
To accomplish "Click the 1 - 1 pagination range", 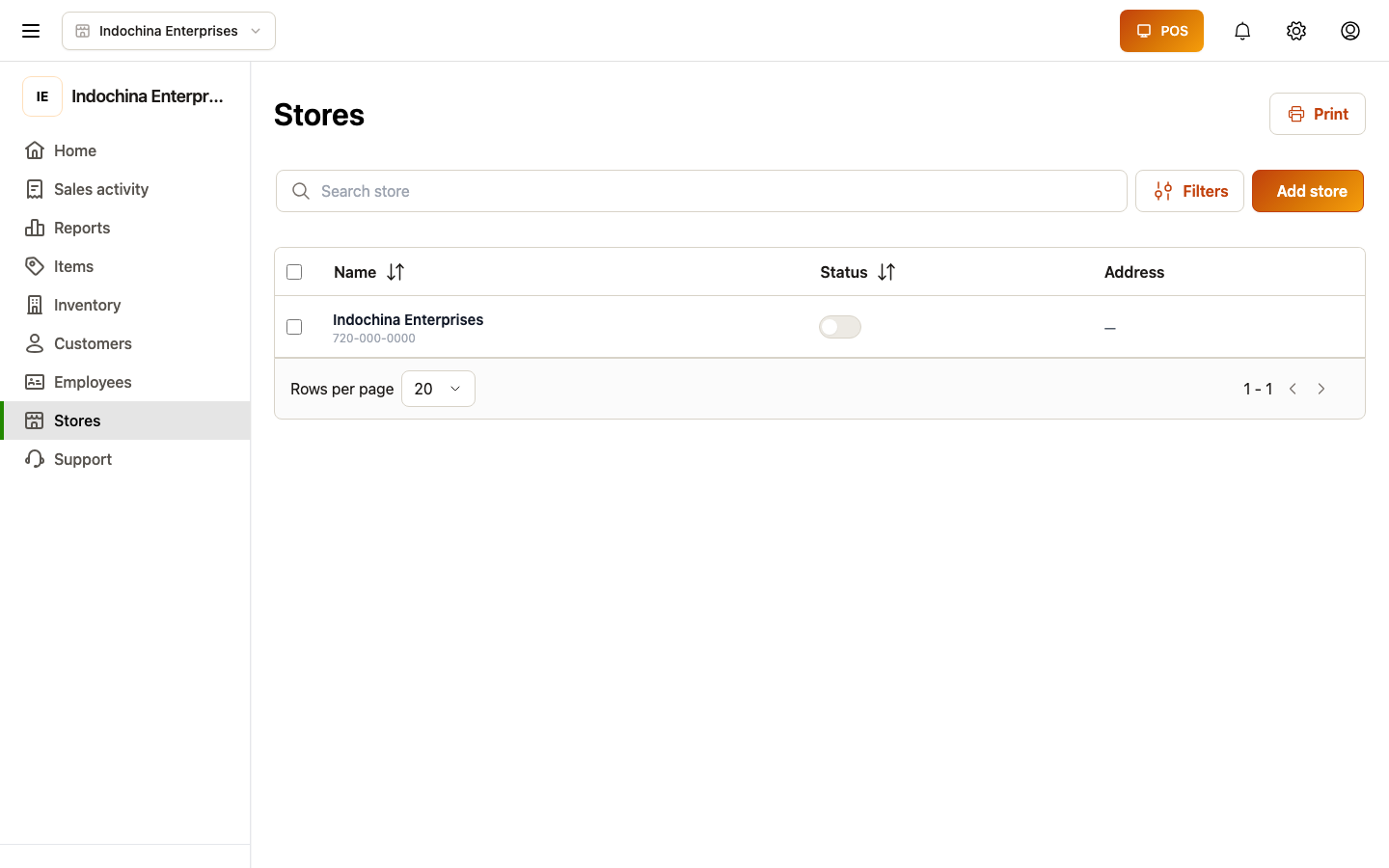I will point(1258,389).
